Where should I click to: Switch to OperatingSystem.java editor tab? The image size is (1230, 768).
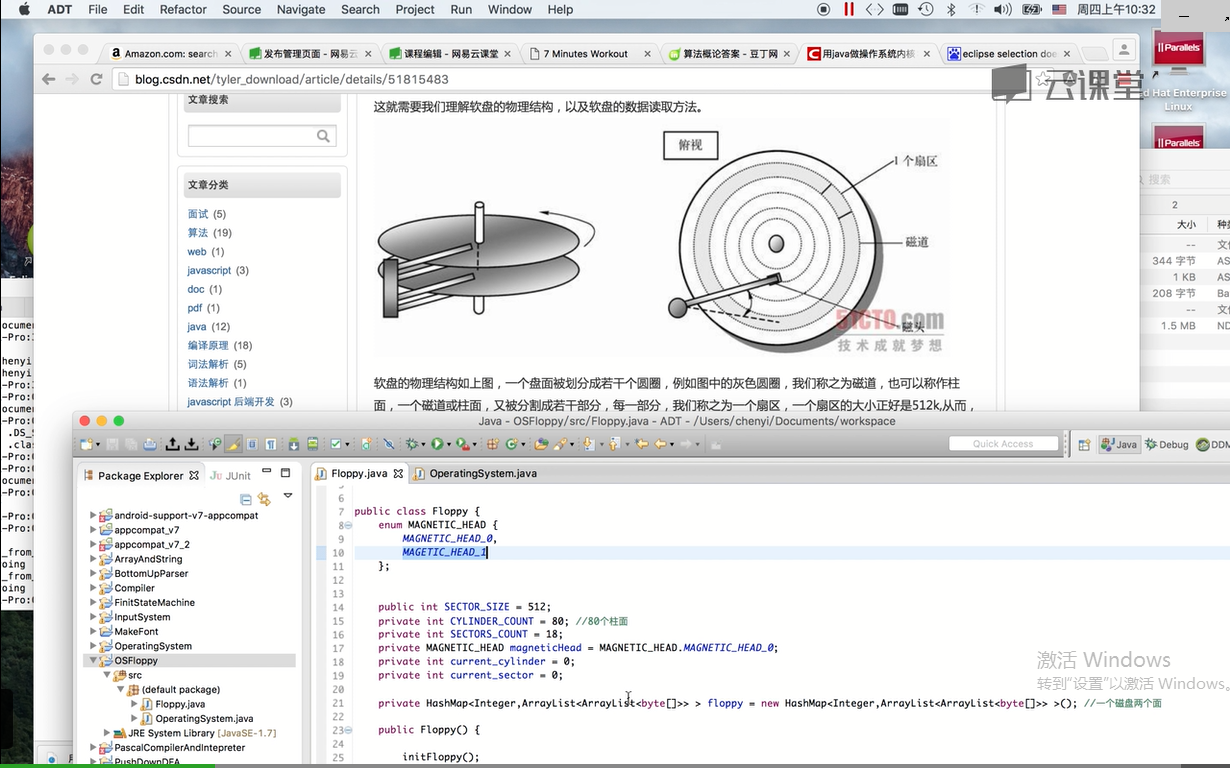[482, 473]
